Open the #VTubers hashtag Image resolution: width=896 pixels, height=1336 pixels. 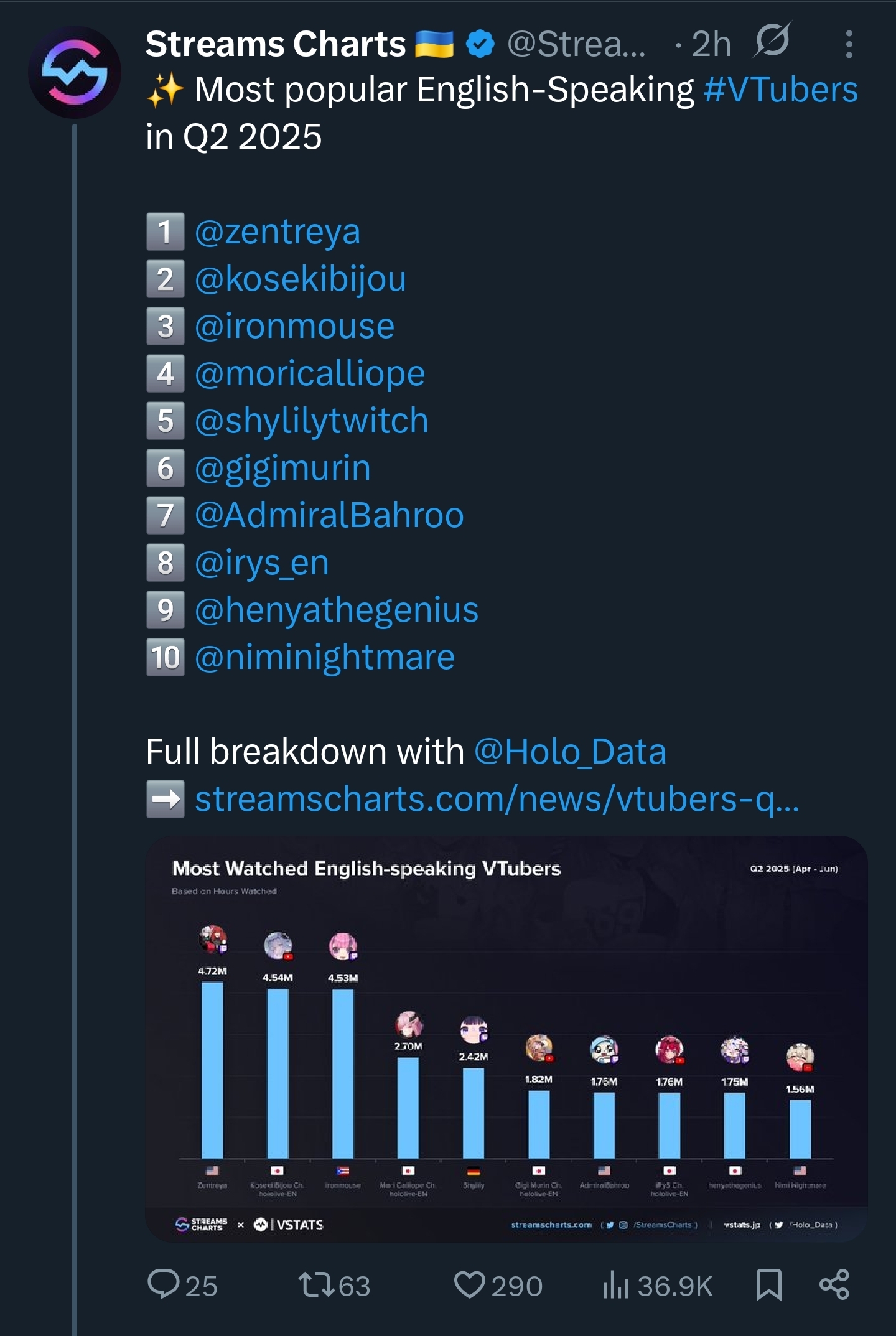[781, 90]
